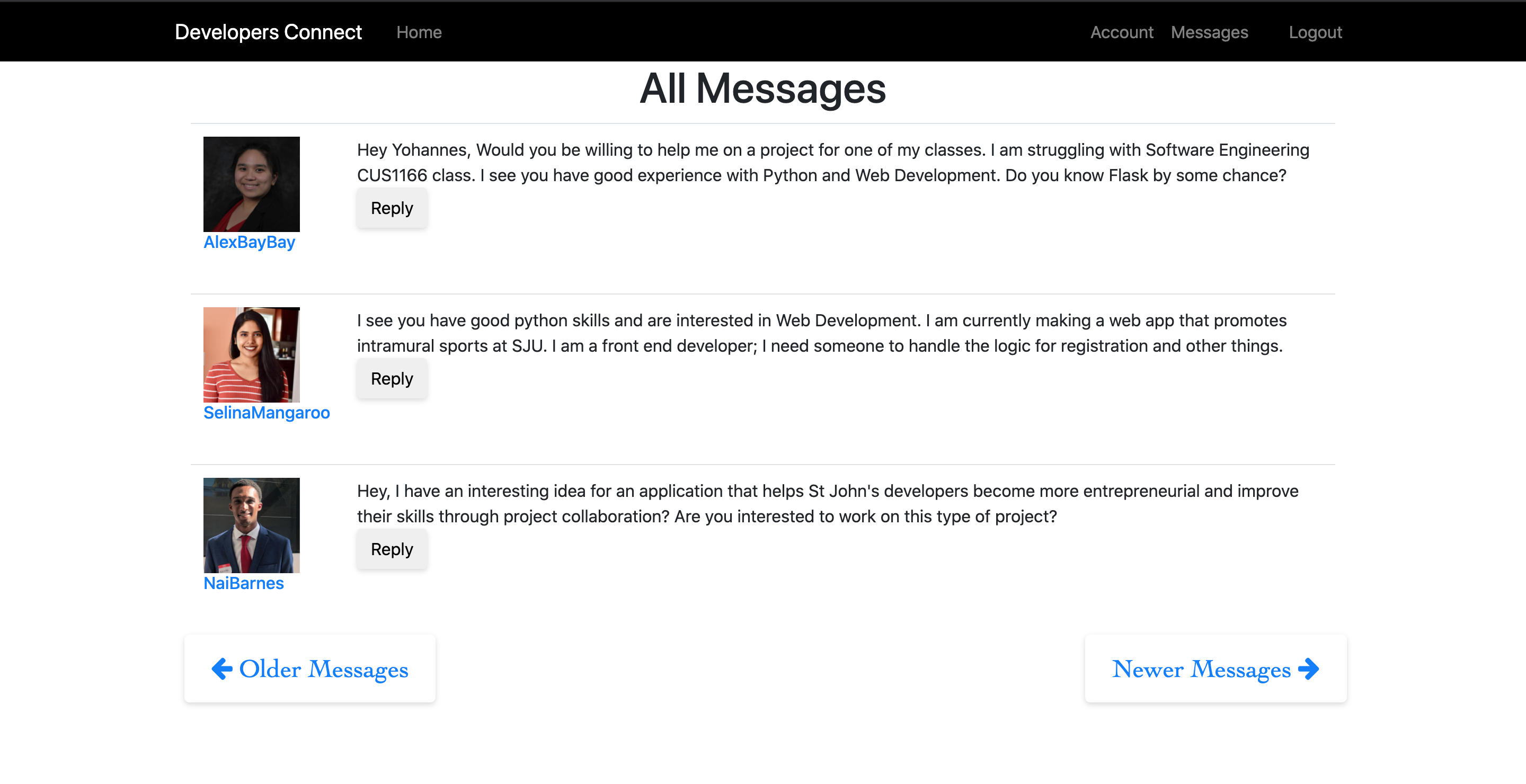Click the right arrow icon in Newer Messages
Viewport: 1526px width, 784px height.
click(x=1308, y=669)
